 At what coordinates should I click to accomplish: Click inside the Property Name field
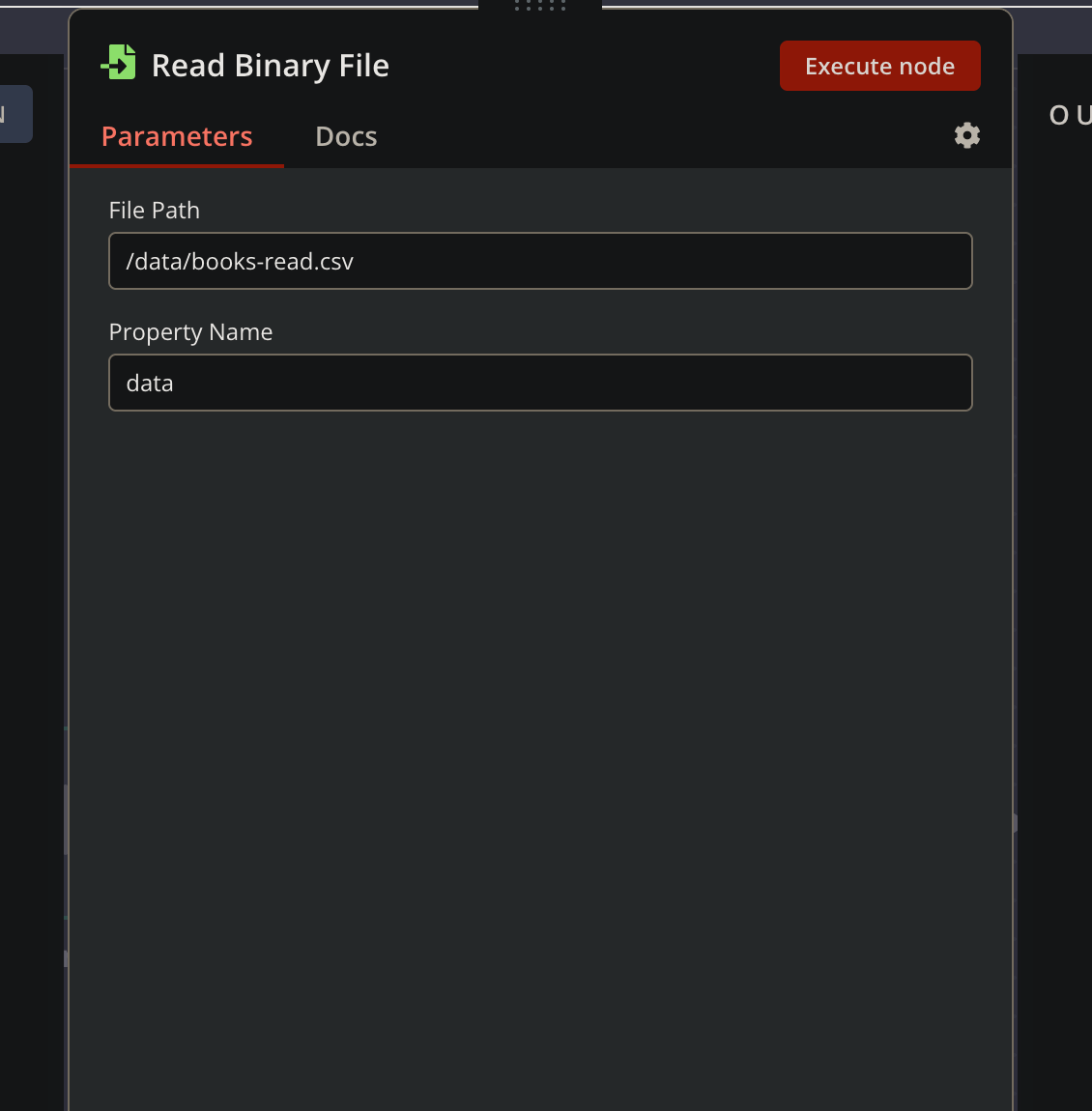click(539, 383)
